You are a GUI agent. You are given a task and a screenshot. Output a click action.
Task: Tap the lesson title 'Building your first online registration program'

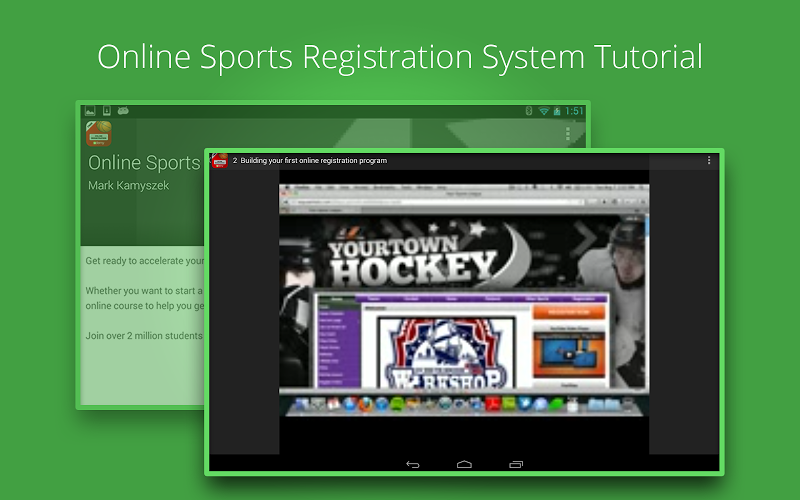[x=314, y=160]
